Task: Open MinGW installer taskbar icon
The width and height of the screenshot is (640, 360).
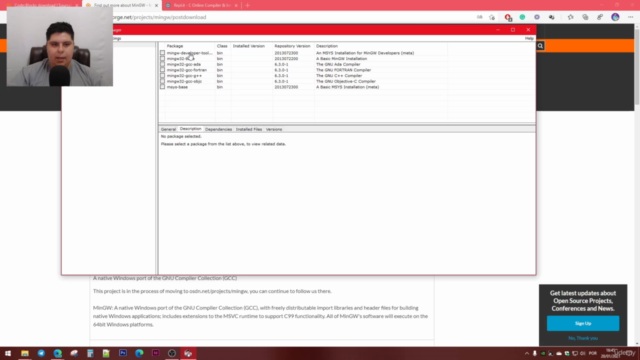Action: click(x=188, y=353)
